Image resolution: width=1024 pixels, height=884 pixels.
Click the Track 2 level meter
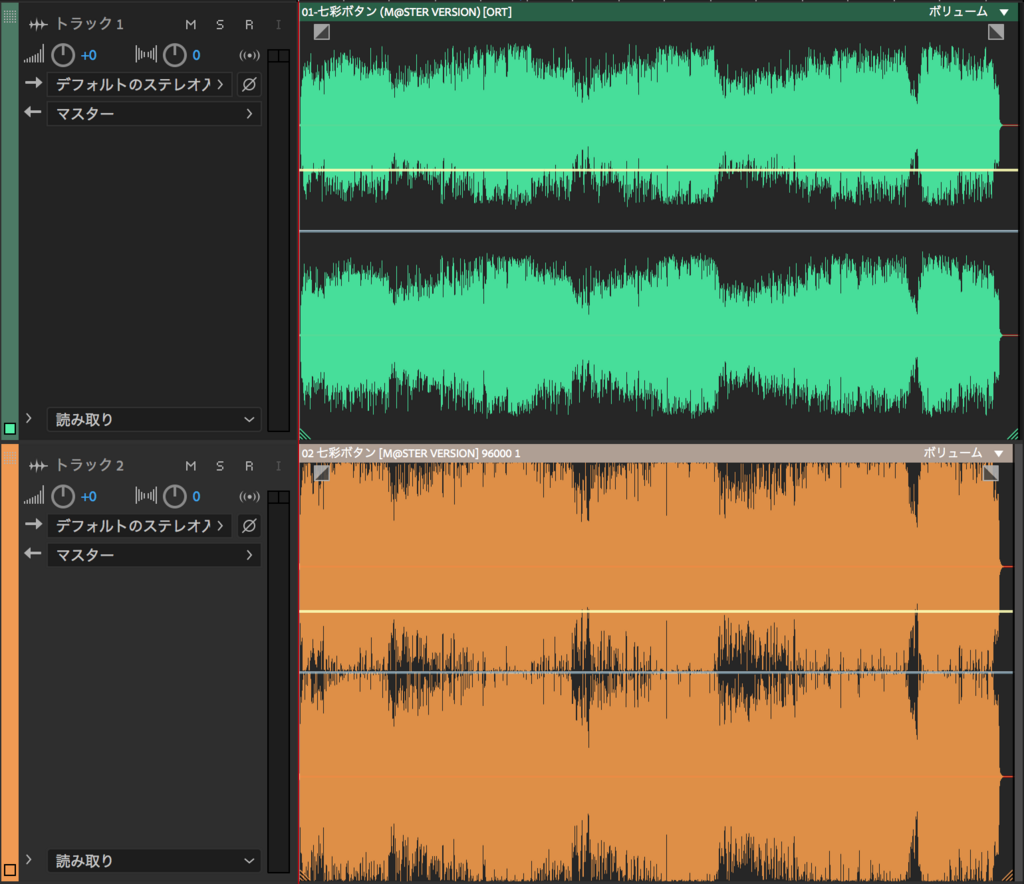pos(279,682)
